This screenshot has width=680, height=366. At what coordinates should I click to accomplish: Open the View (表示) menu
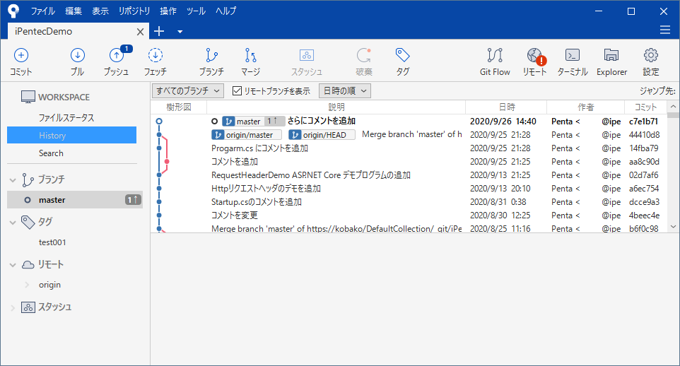click(100, 11)
